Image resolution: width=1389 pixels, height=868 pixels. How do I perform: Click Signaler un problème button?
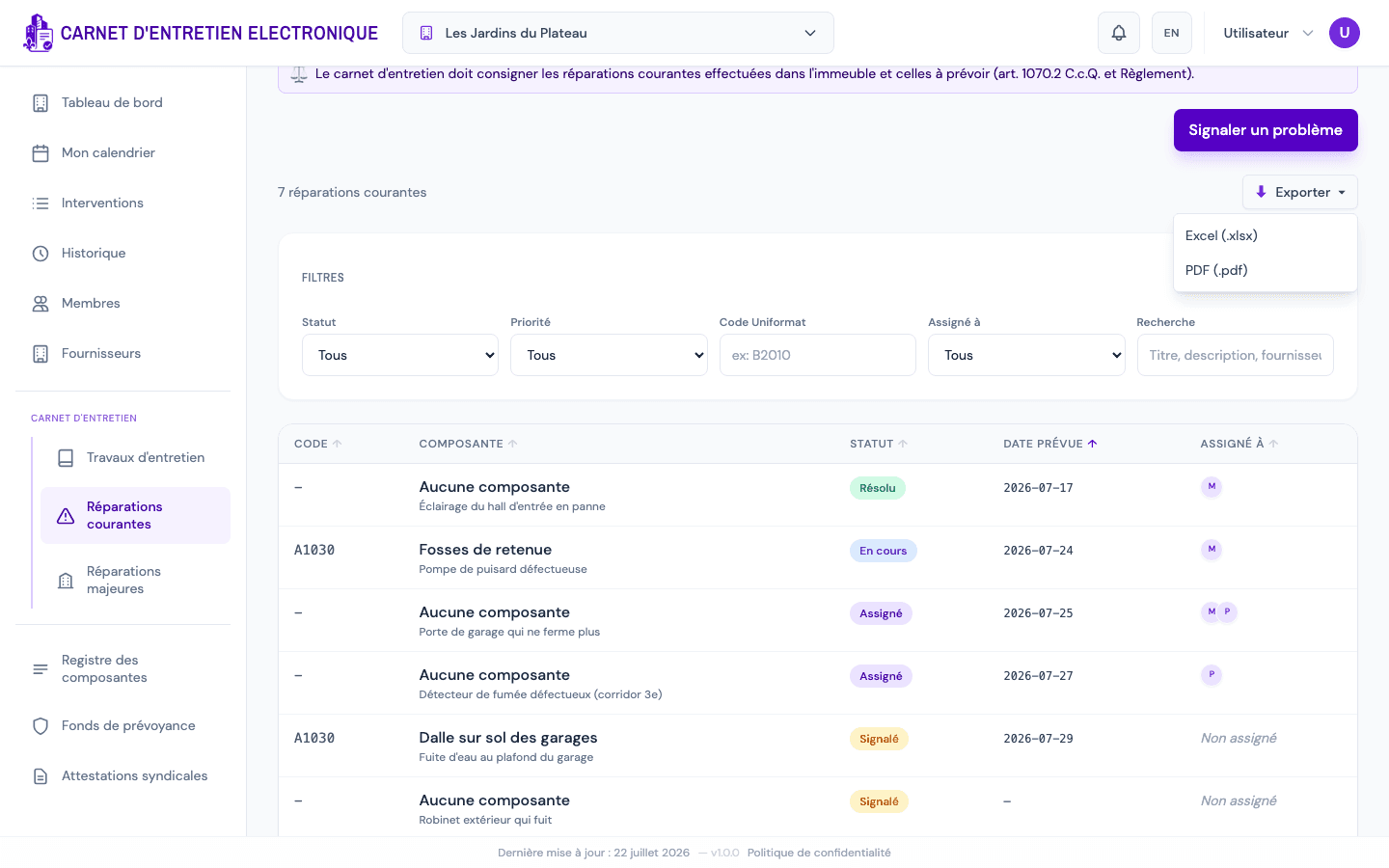pyautogui.click(x=1266, y=130)
